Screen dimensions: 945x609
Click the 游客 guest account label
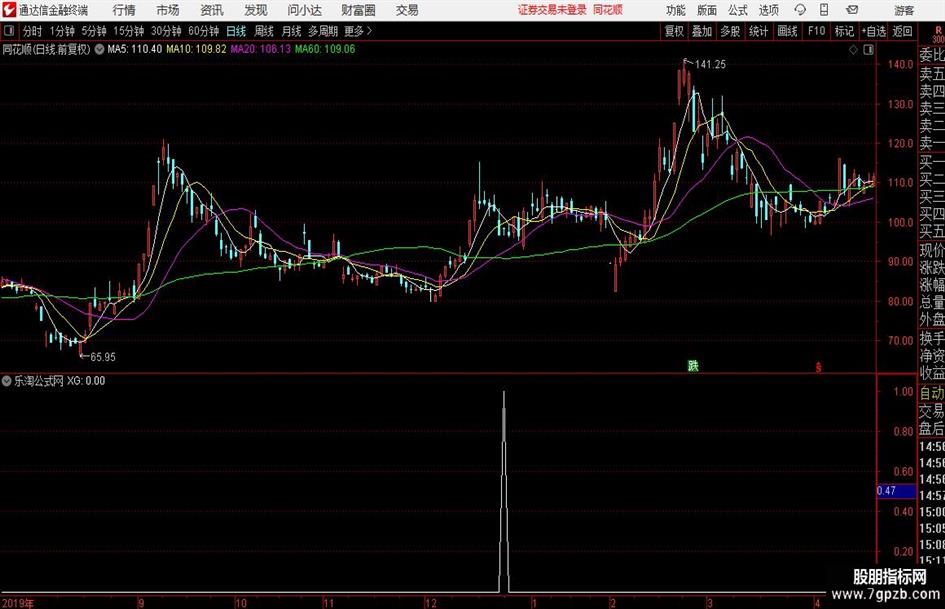click(904, 10)
